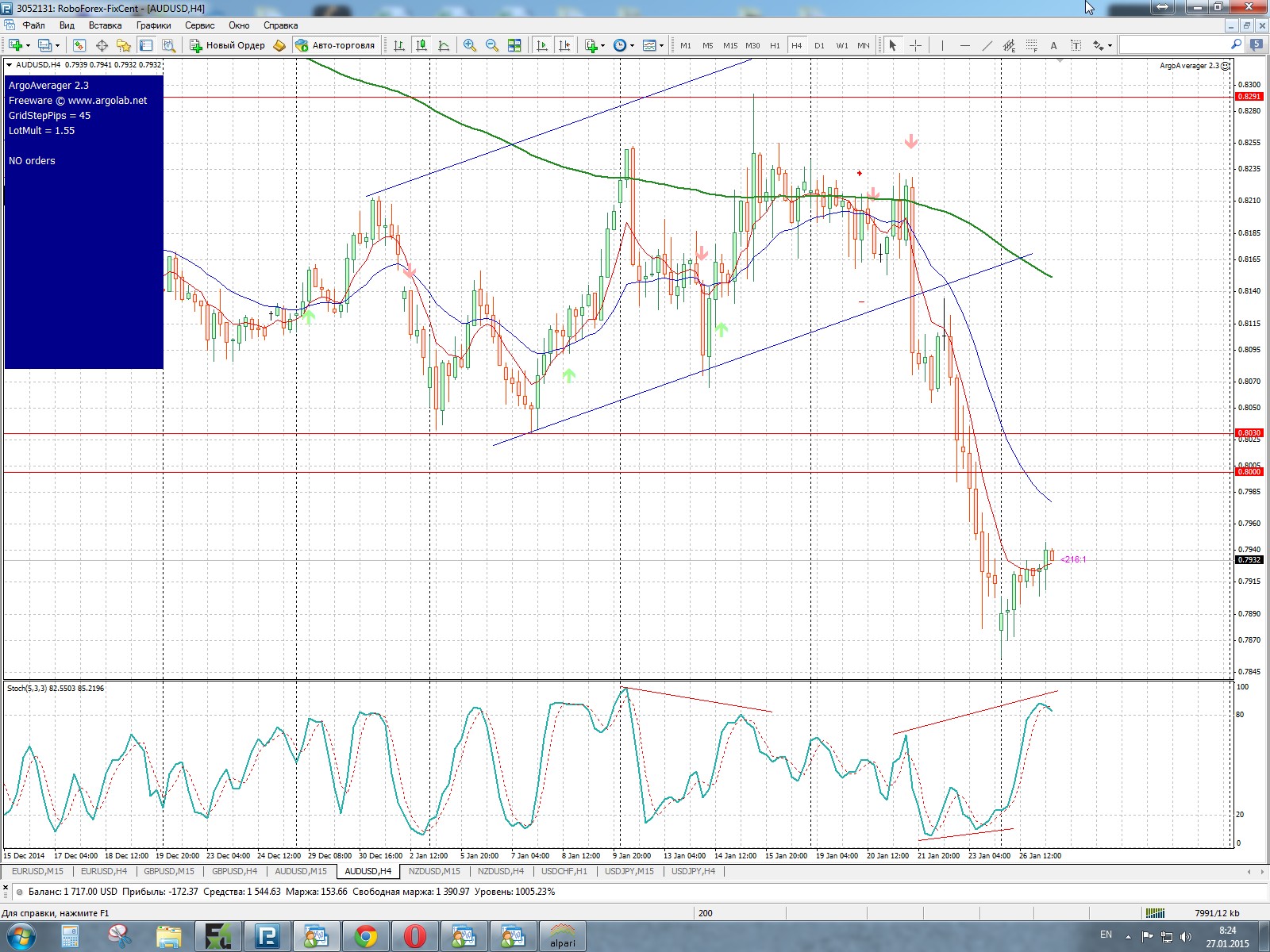Select the trendline tool
This screenshot has height=952, width=1270.
coord(987,45)
